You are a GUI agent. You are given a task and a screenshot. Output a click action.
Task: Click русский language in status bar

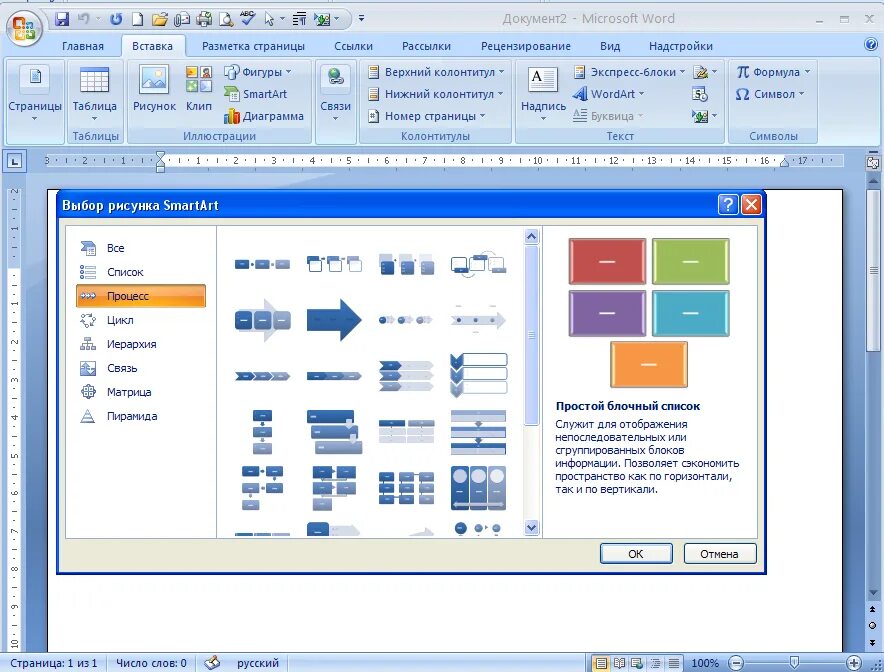point(258,663)
